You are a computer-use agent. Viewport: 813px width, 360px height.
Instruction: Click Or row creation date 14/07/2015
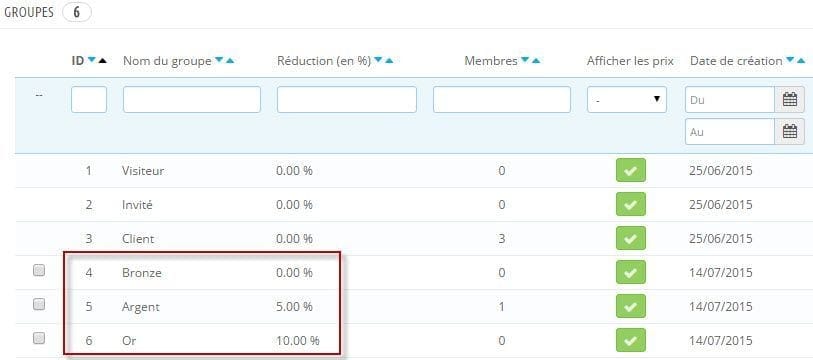click(x=721, y=341)
